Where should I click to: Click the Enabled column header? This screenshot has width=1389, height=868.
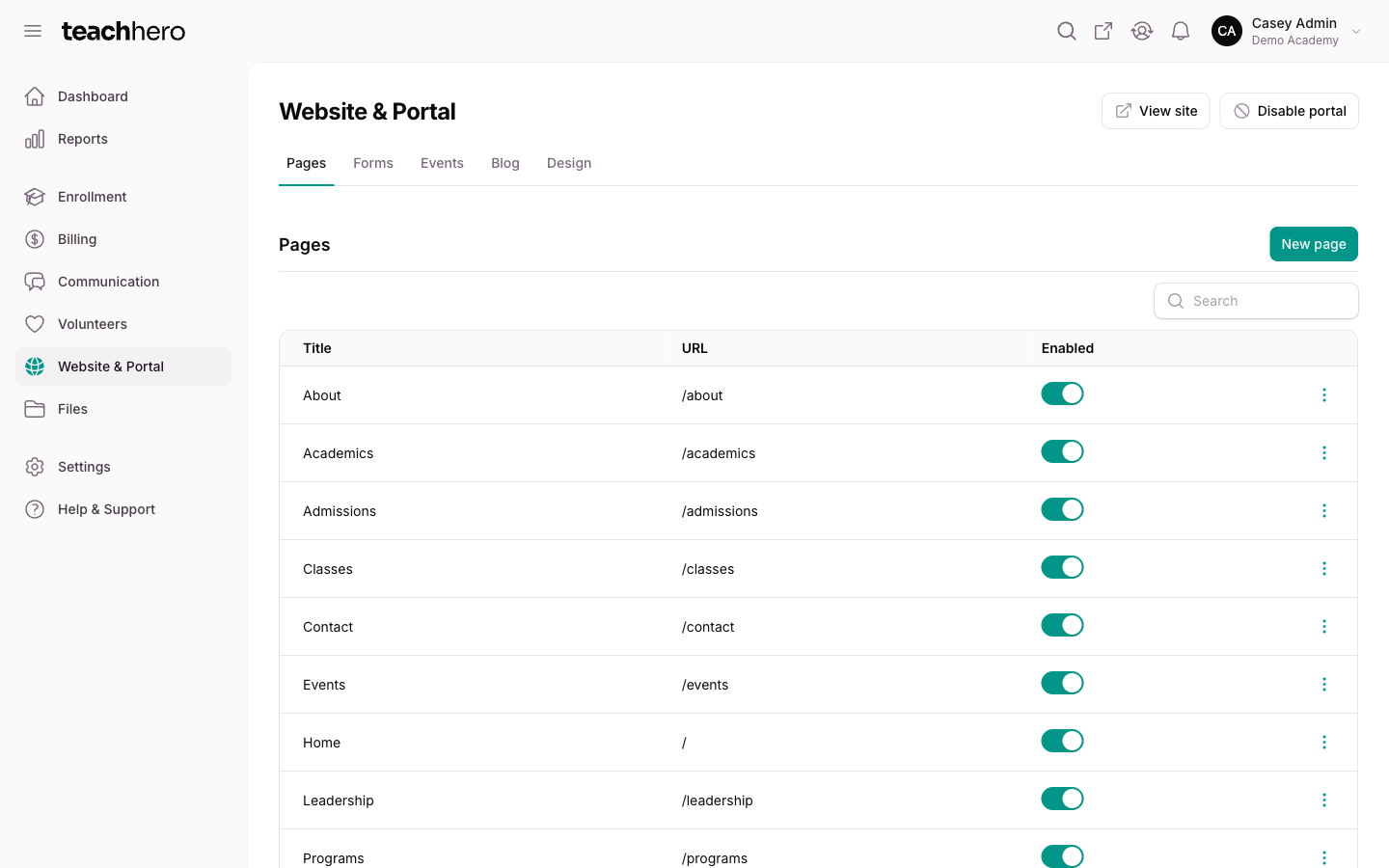click(1068, 348)
